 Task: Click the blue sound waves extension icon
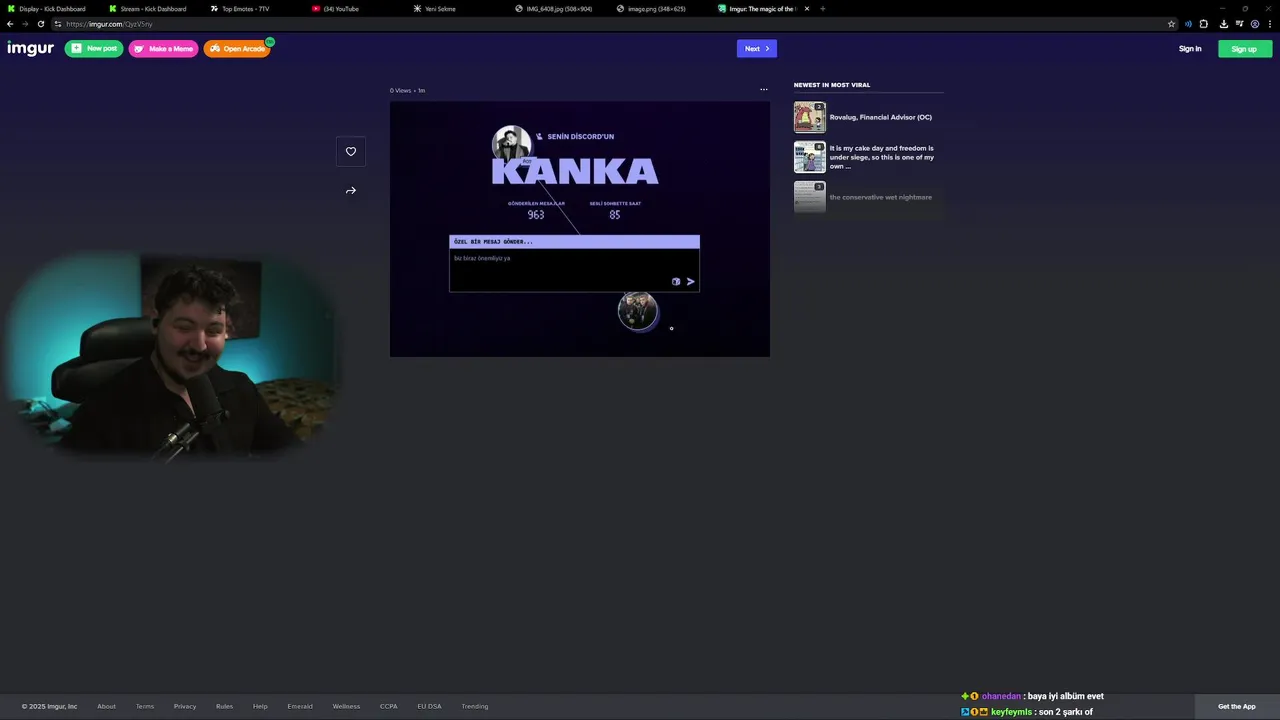[1189, 24]
